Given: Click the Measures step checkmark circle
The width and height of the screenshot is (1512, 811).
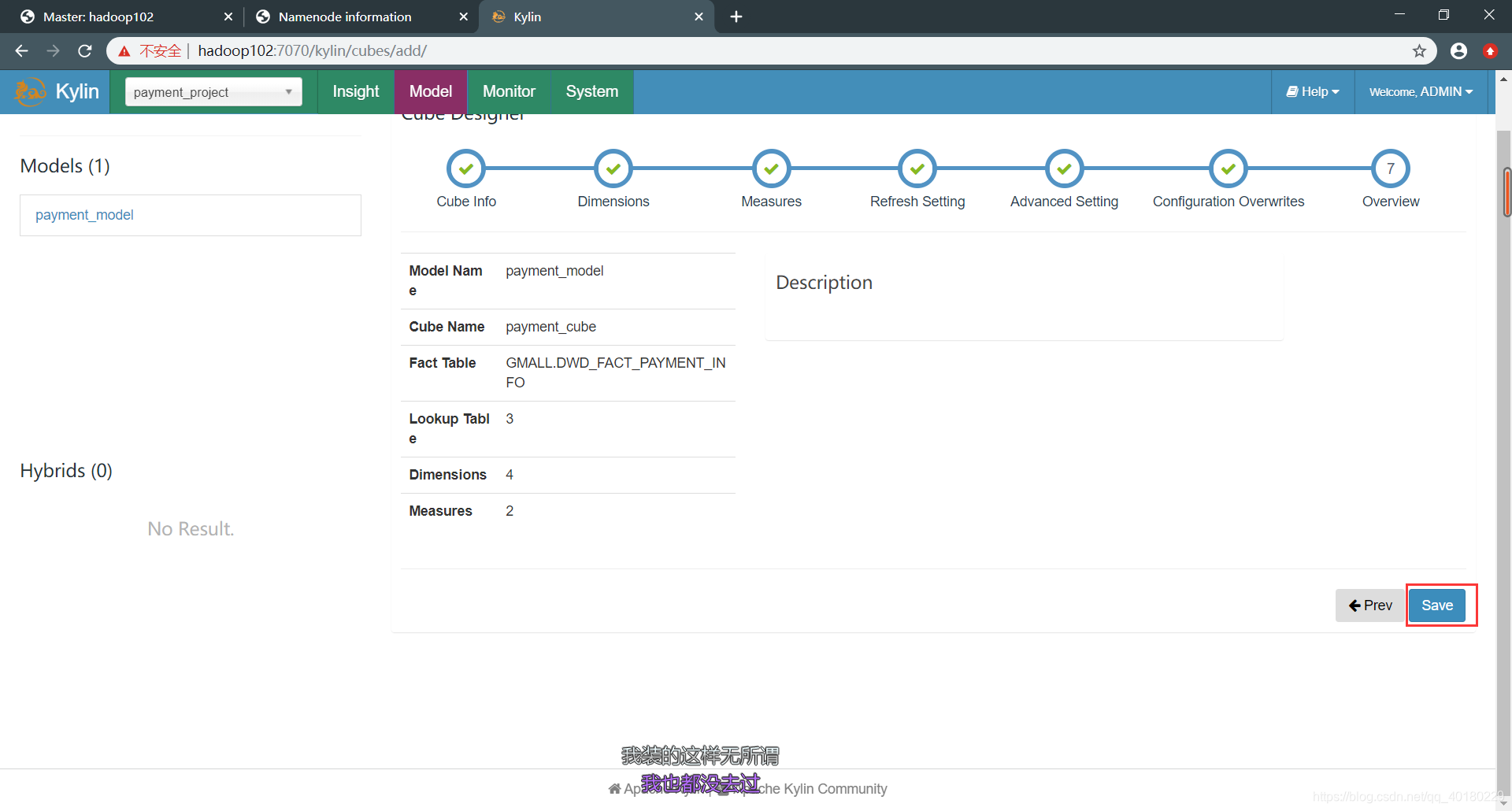Looking at the screenshot, I should point(772,168).
